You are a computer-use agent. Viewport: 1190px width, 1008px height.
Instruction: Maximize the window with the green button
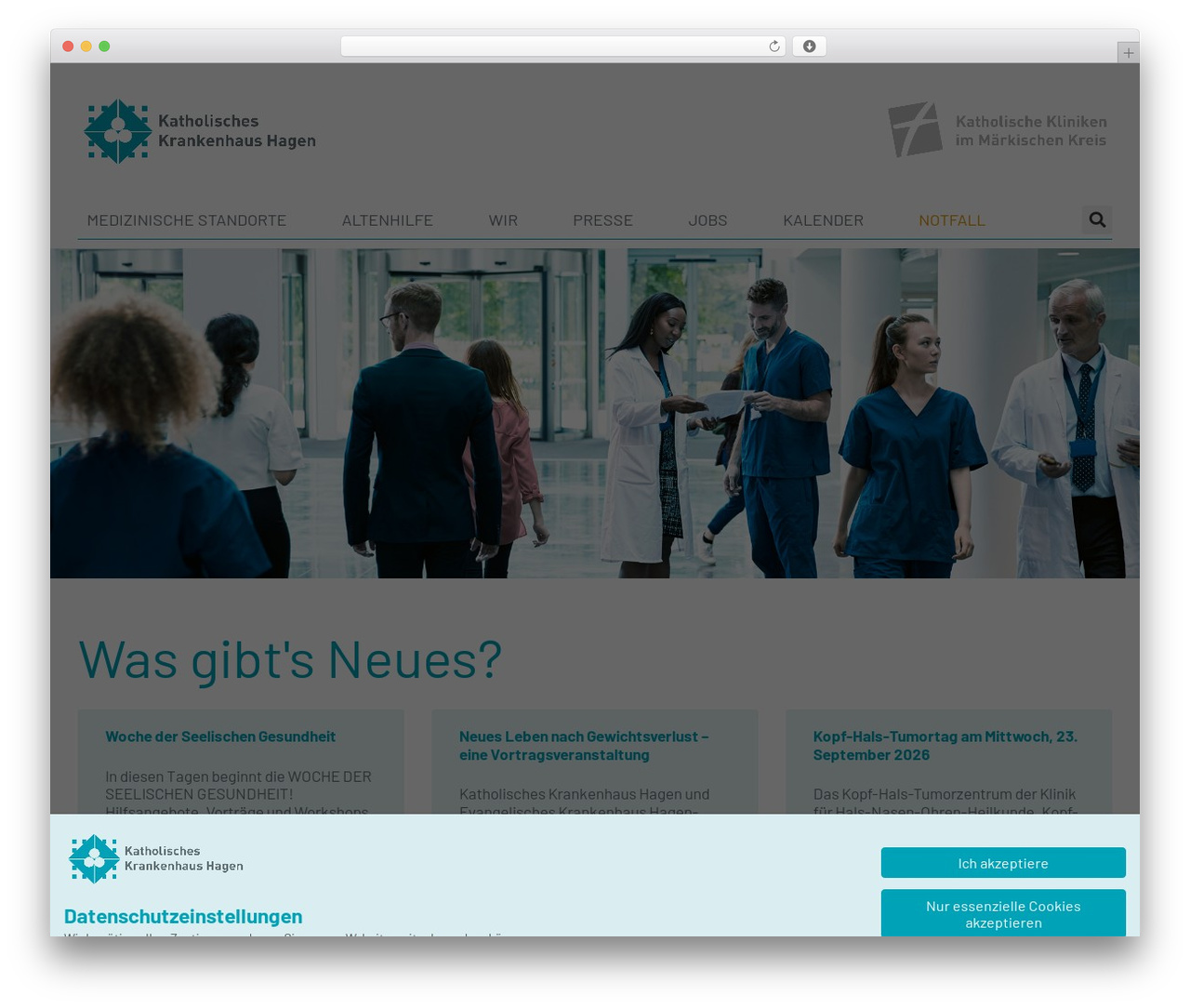coord(104,46)
